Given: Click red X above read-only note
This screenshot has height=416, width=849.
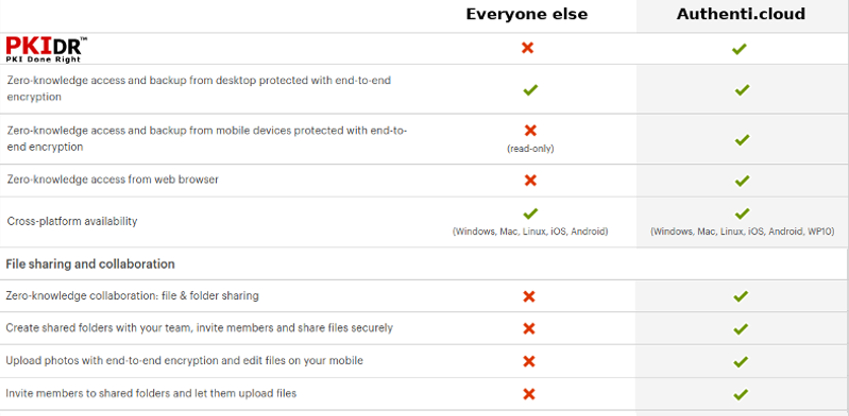Looking at the screenshot, I should click(x=531, y=130).
